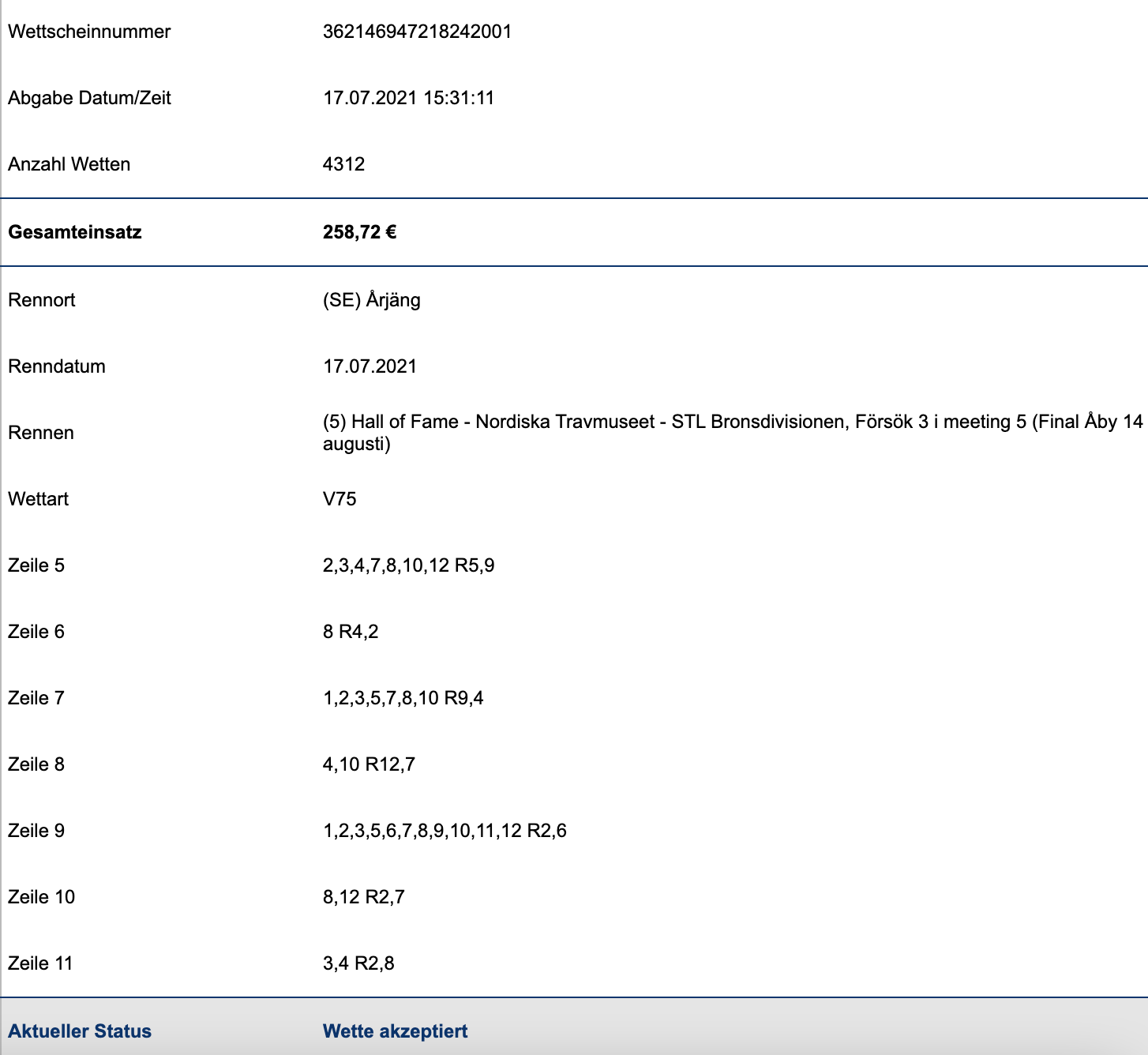
Task: Select the Zeile 6 label
Action: click(36, 632)
